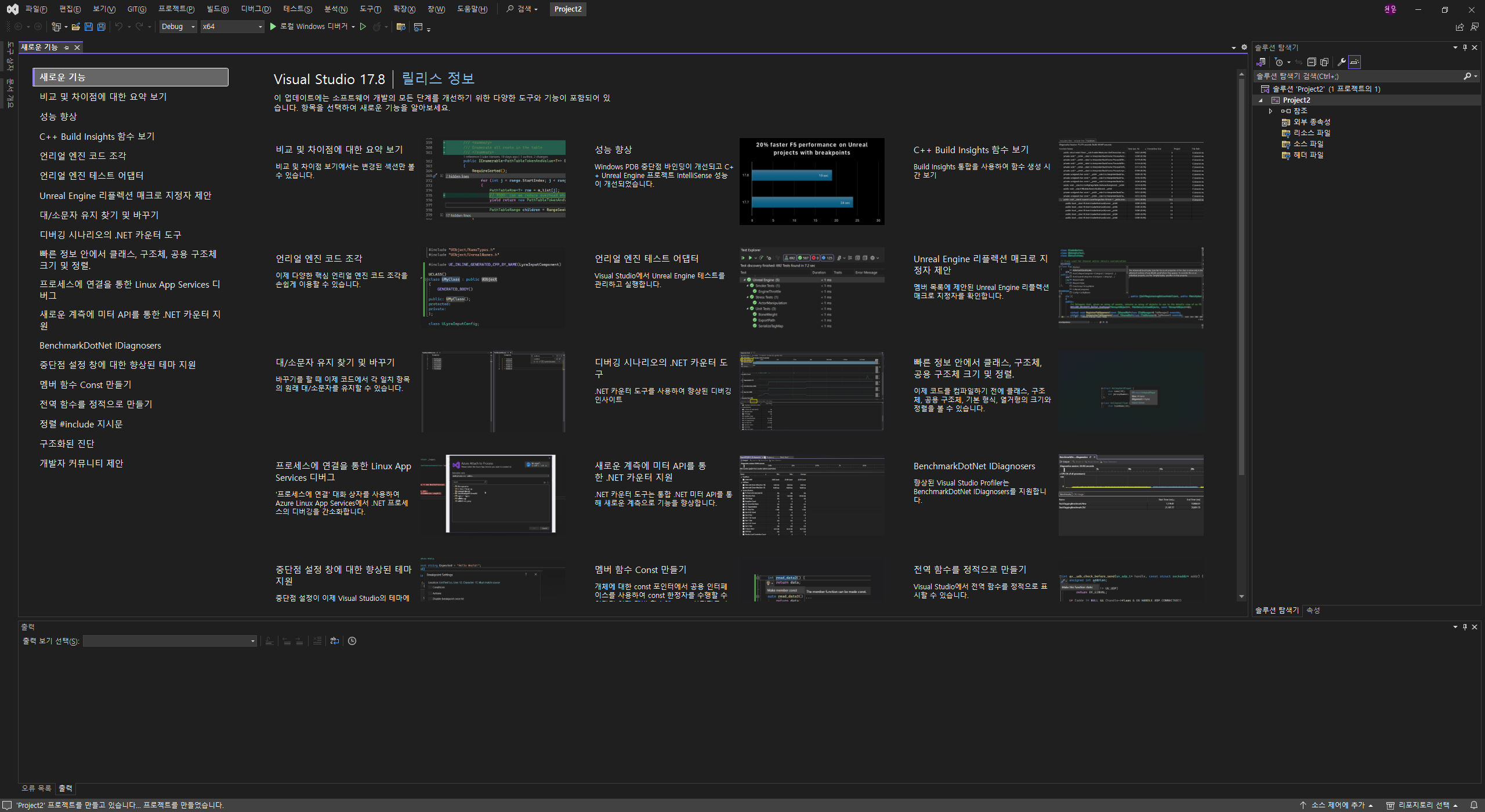The width and height of the screenshot is (1485, 812).
Task: Open notifications bell in status bar
Action: tap(1473, 805)
